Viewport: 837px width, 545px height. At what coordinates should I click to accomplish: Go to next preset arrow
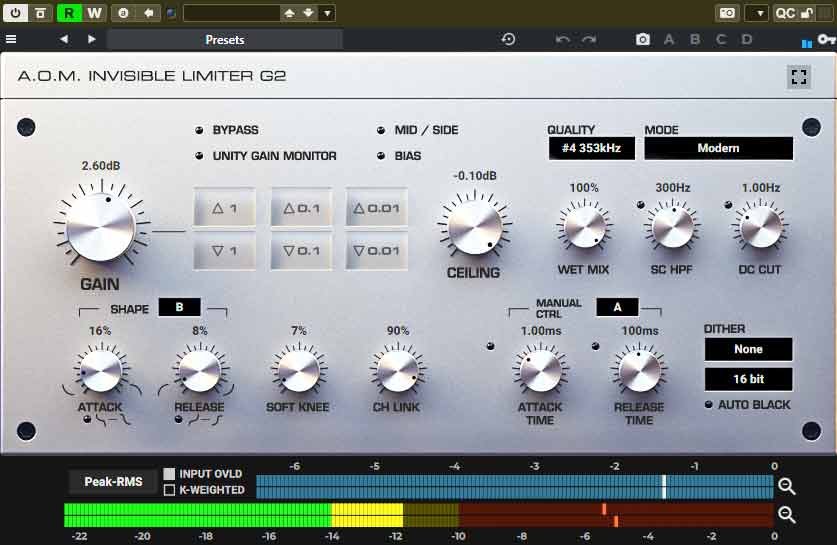[92, 39]
